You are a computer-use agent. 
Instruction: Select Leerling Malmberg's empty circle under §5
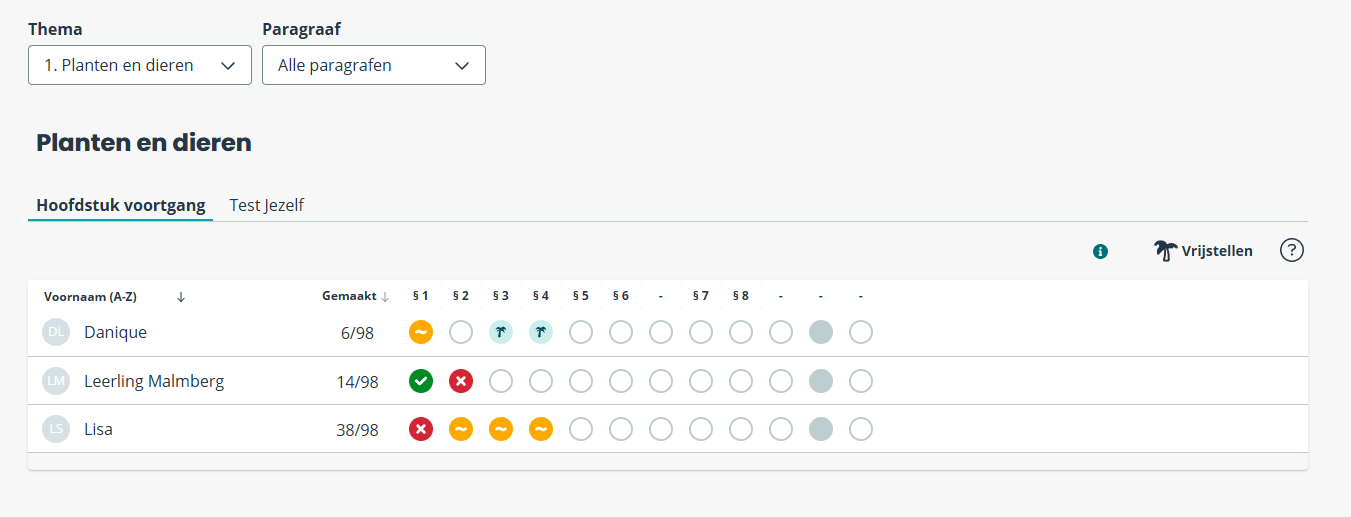(x=581, y=381)
